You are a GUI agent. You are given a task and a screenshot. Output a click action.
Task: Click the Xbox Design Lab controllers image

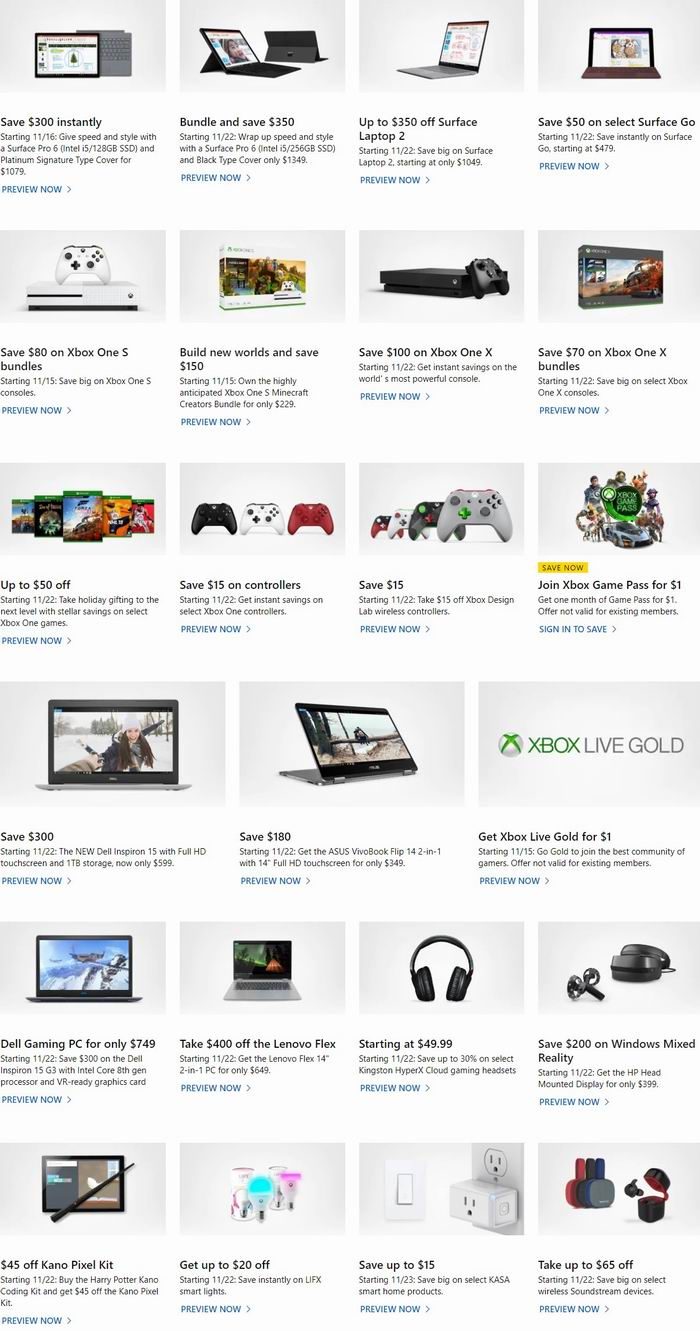[x=441, y=509]
